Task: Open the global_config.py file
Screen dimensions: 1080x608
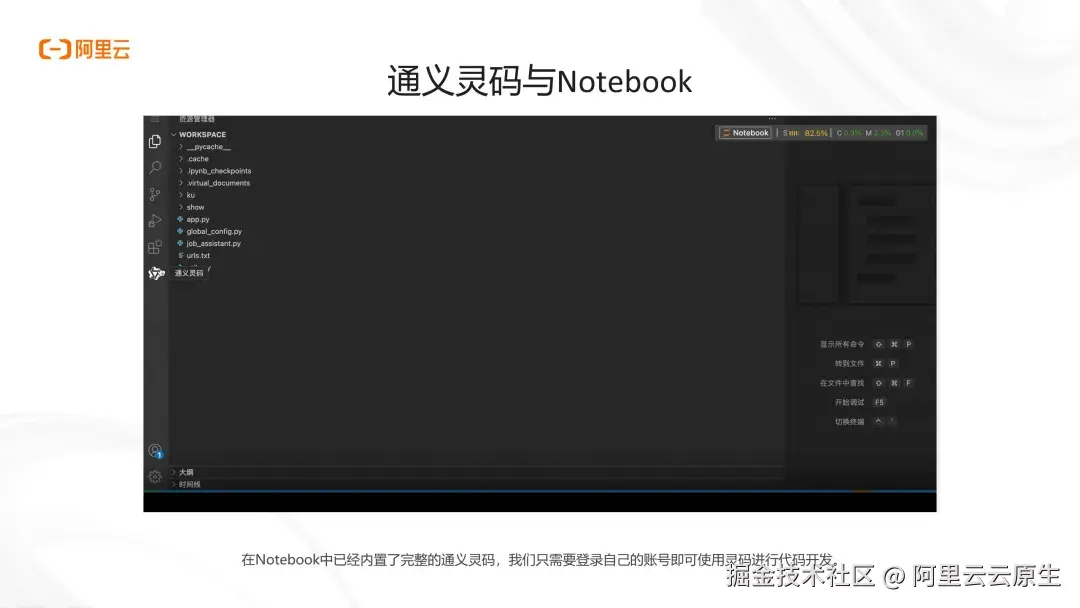Action: point(214,231)
